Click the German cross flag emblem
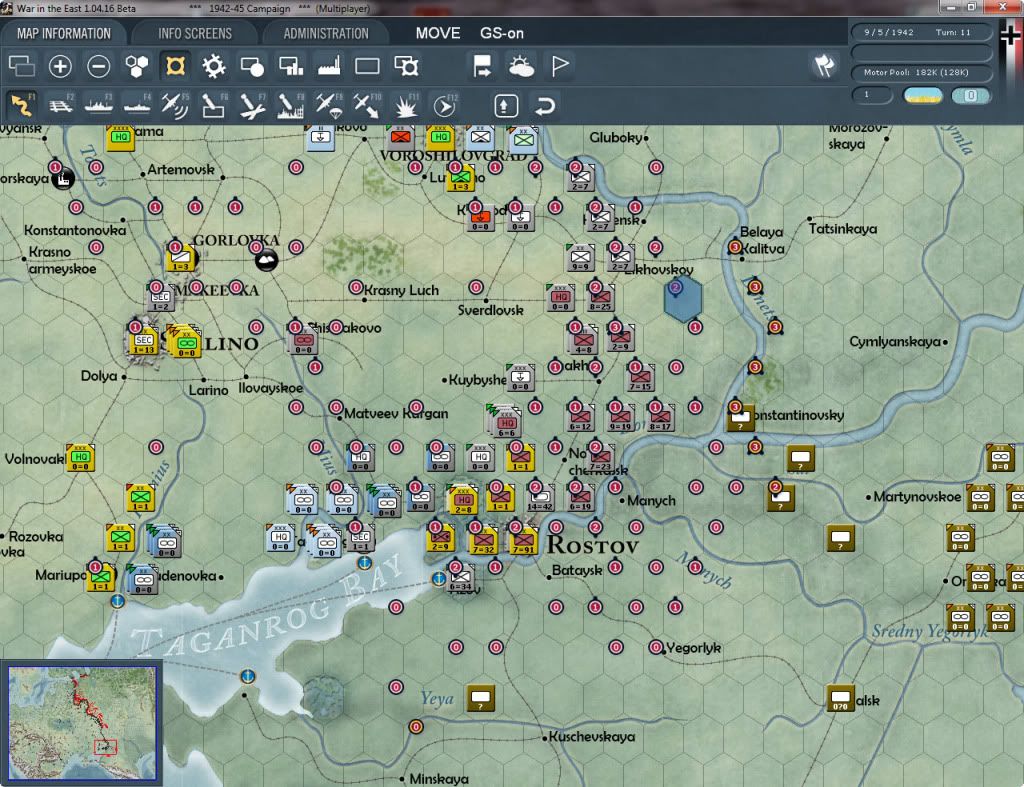This screenshot has width=1024, height=787. [1010, 36]
